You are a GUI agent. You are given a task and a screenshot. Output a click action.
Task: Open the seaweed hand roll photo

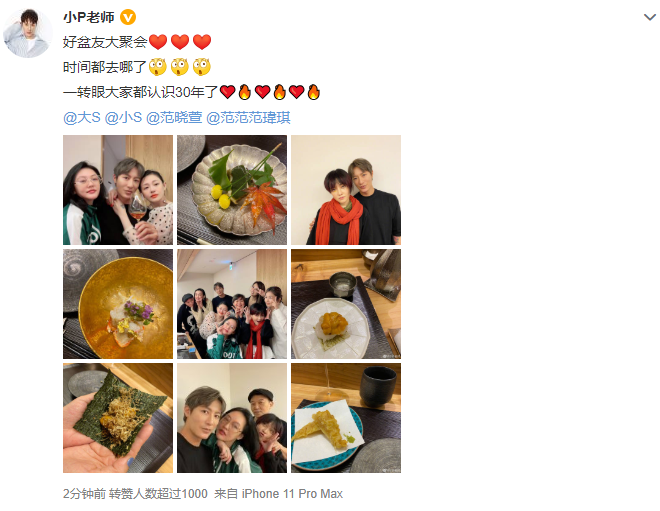pos(118,418)
